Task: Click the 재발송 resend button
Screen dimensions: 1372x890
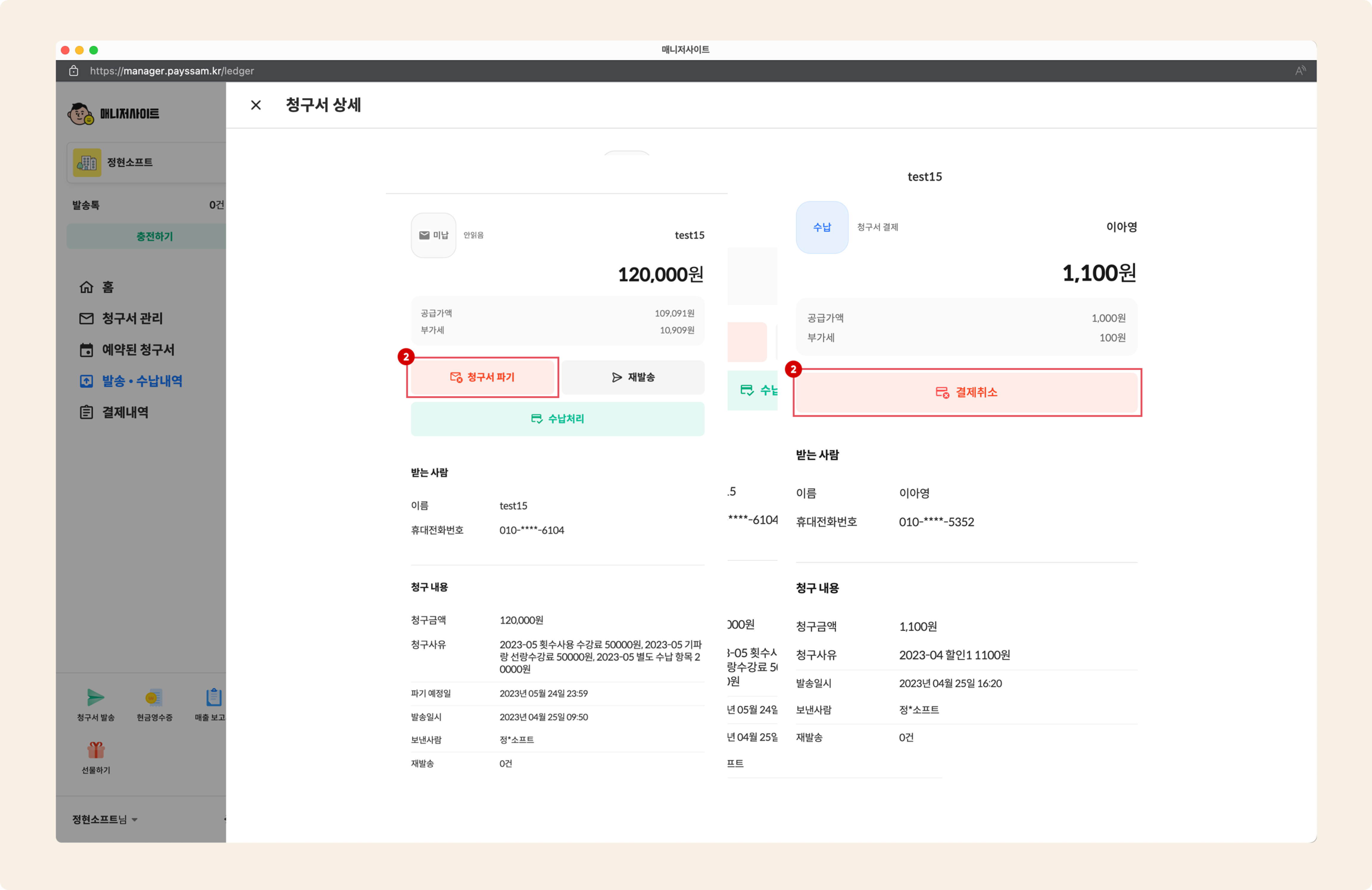Action: [633, 377]
